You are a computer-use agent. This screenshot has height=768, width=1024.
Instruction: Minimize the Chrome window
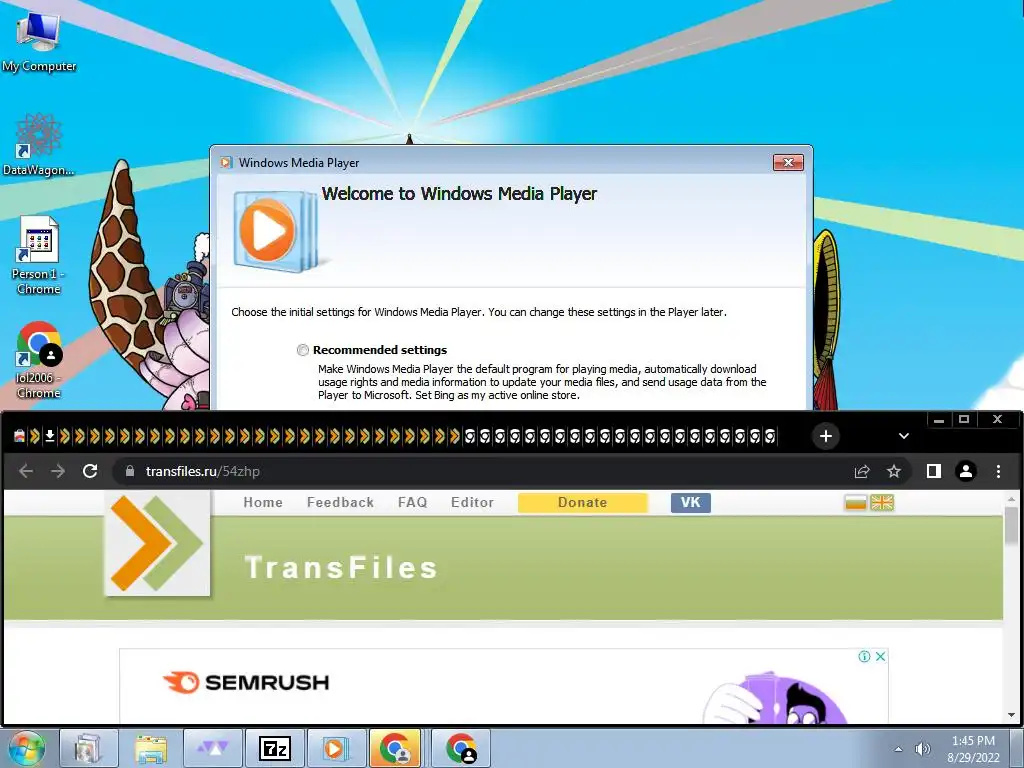[x=939, y=420]
